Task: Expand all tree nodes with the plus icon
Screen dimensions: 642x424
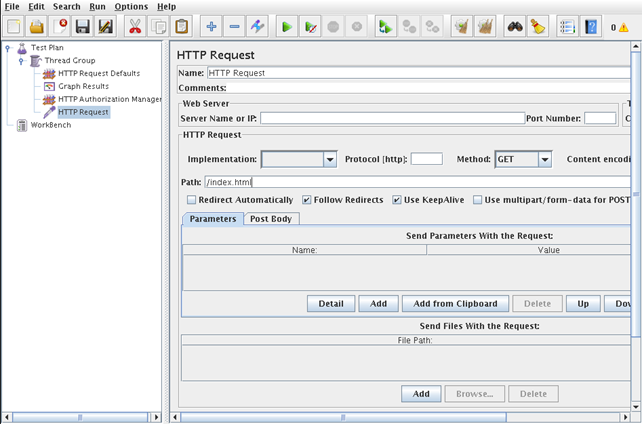Action: (x=211, y=27)
